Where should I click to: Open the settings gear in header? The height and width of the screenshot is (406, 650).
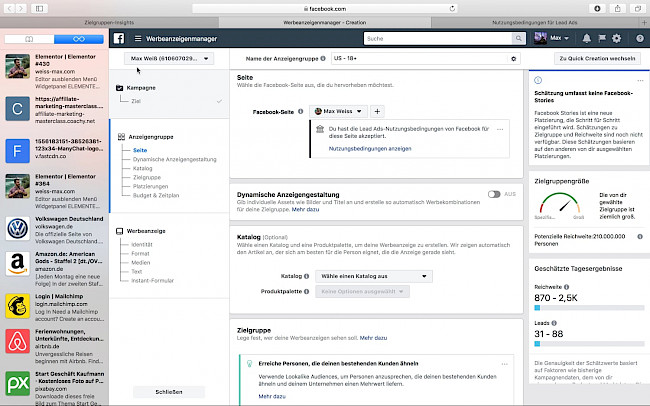pos(616,38)
